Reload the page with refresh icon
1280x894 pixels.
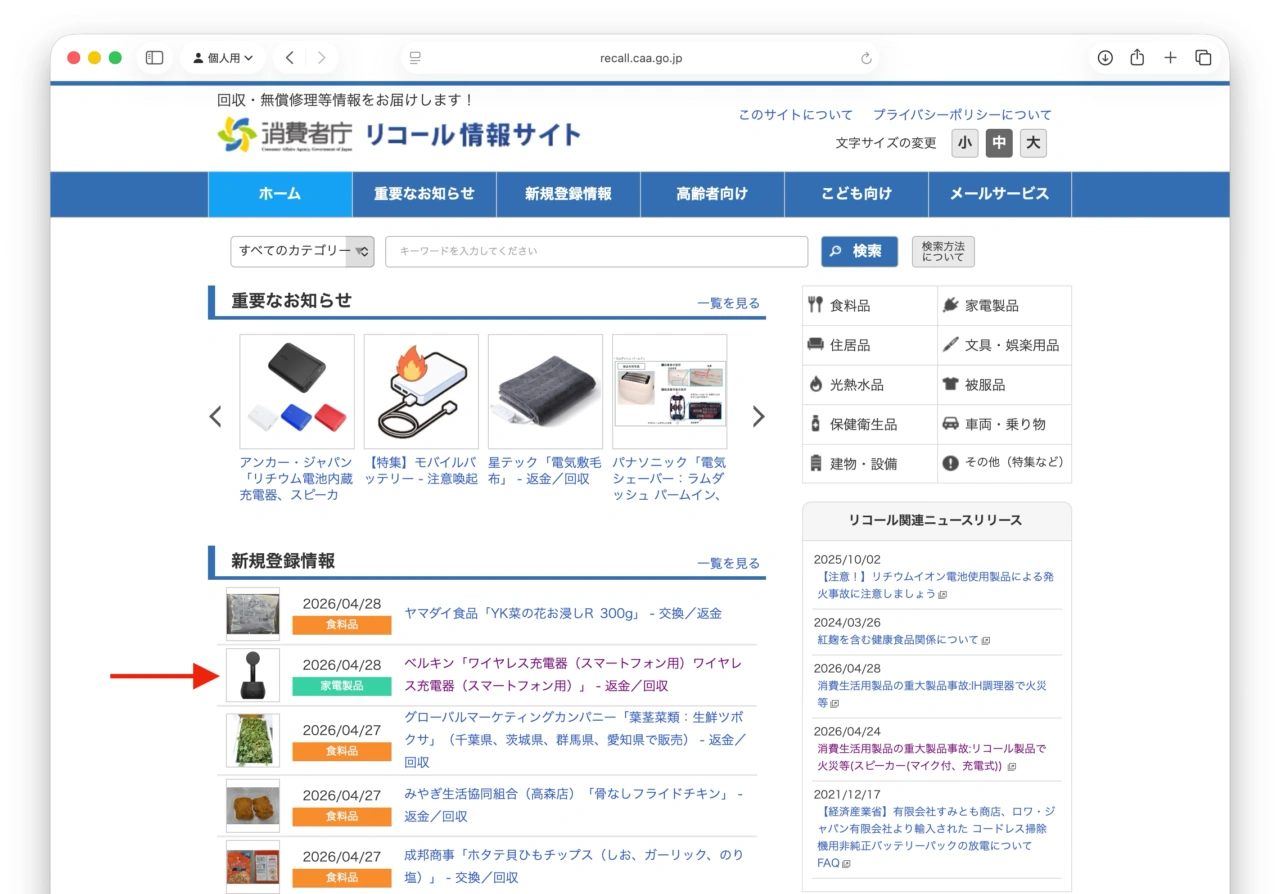866,58
